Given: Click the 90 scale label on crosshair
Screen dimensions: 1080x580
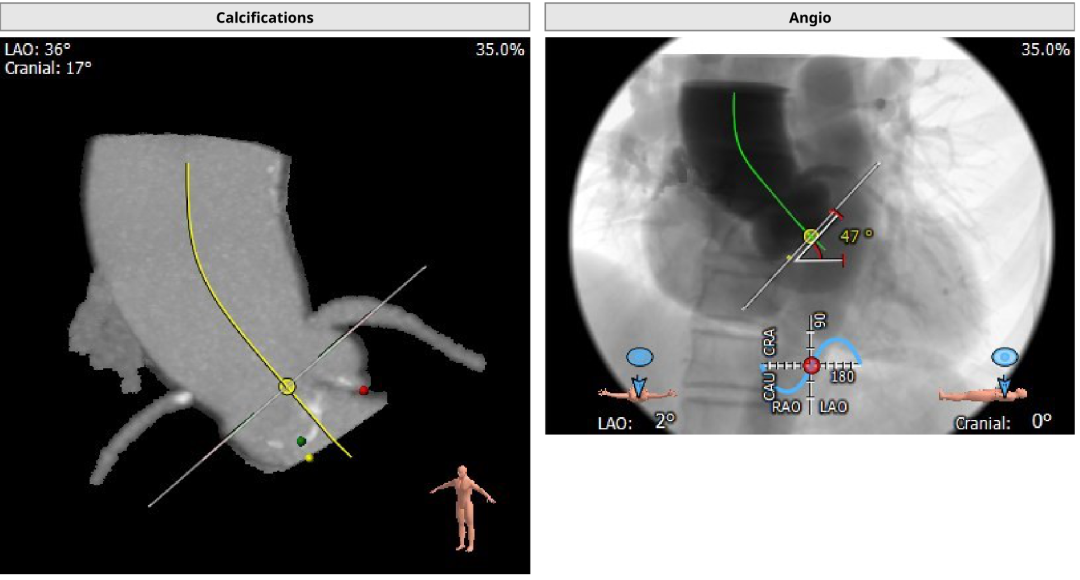Looking at the screenshot, I should click(x=820, y=320).
